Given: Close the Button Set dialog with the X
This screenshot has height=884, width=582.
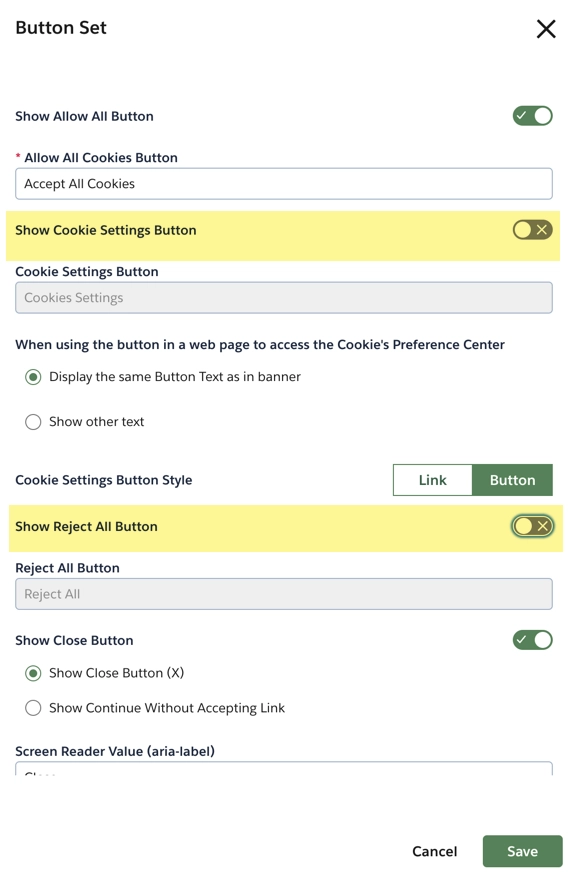Looking at the screenshot, I should coord(546,29).
